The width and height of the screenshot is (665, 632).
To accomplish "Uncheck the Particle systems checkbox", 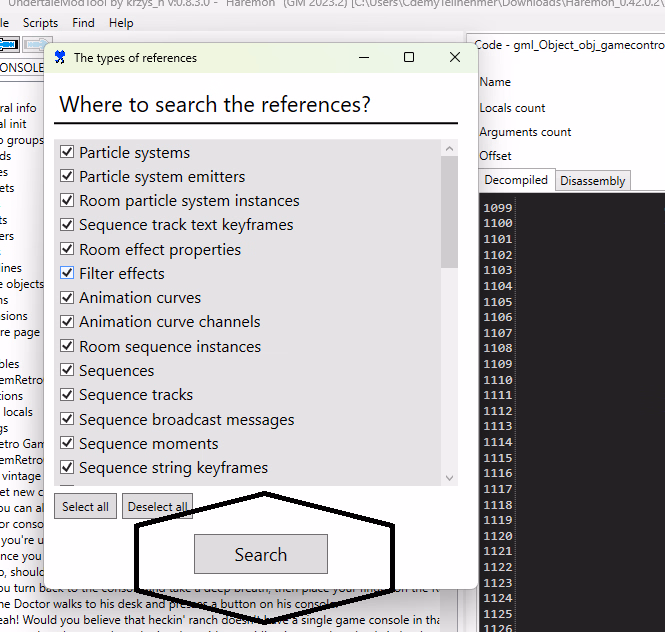I will tap(68, 152).
